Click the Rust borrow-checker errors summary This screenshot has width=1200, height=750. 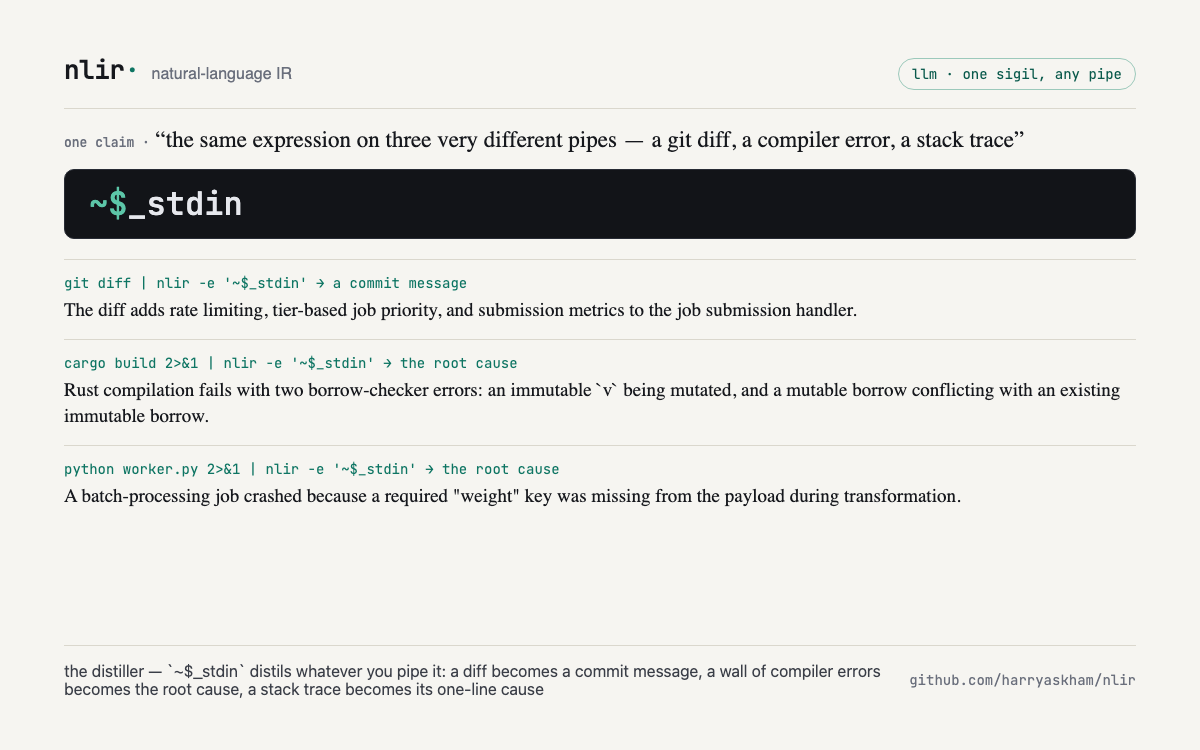pos(592,403)
